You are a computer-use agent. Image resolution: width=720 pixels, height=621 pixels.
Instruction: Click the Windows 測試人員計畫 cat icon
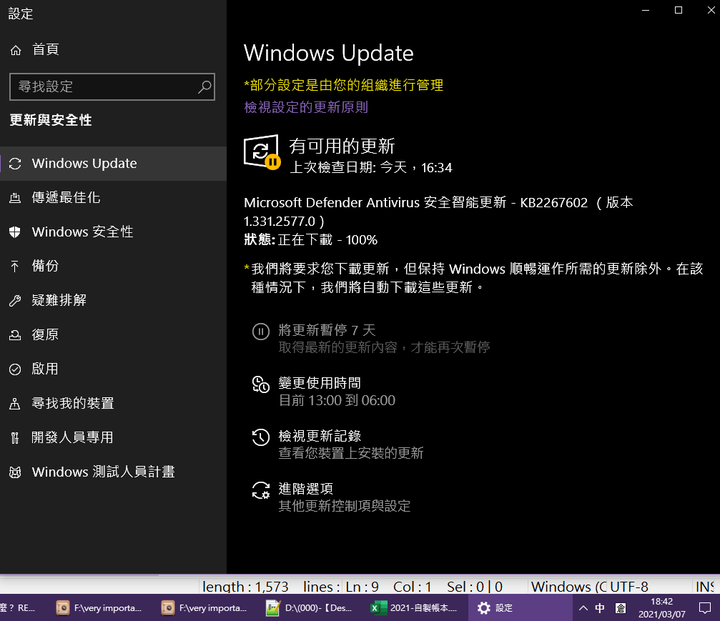click(15, 472)
